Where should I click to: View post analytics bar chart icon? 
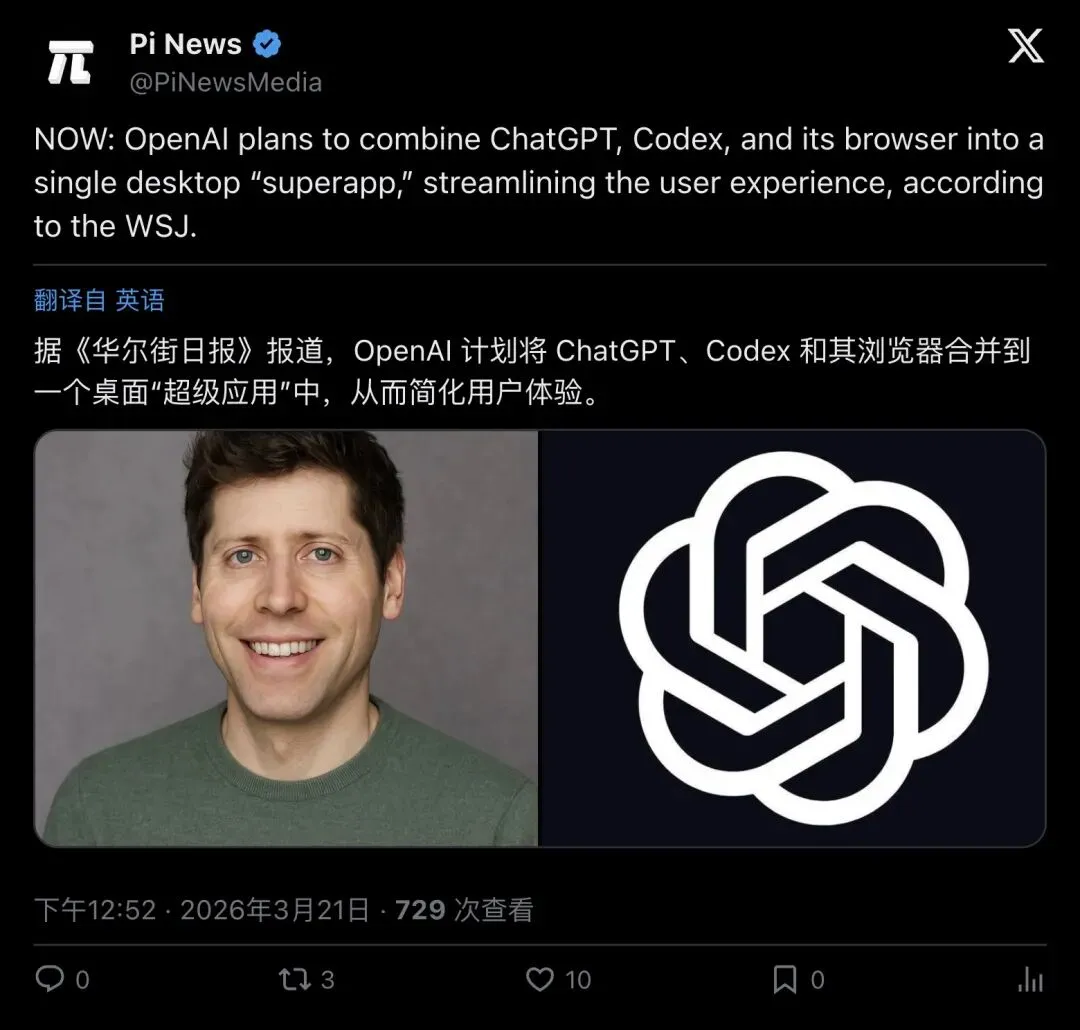pos(1030,979)
